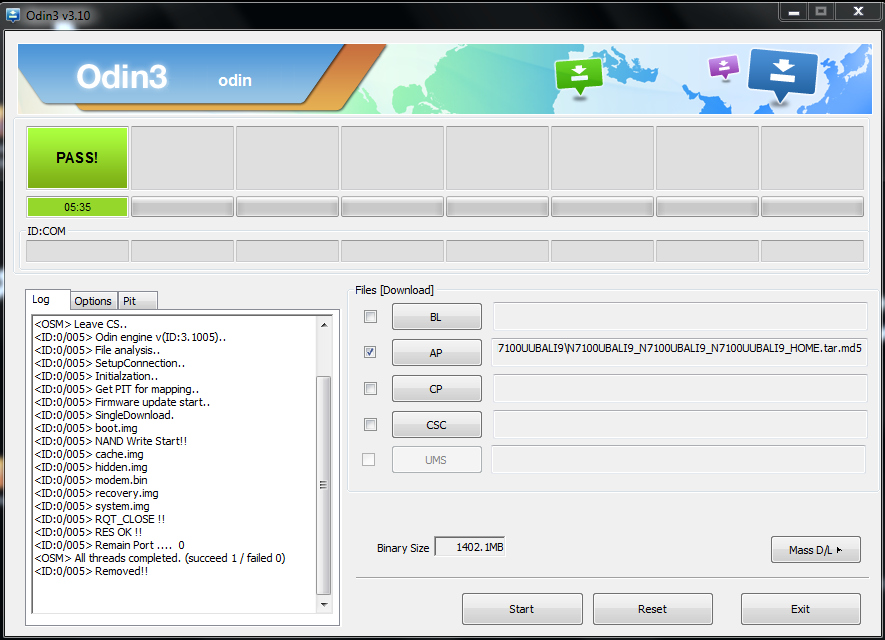885x640 pixels.
Task: Select the 'Remain Port .... 0' log line
Action: 109,545
